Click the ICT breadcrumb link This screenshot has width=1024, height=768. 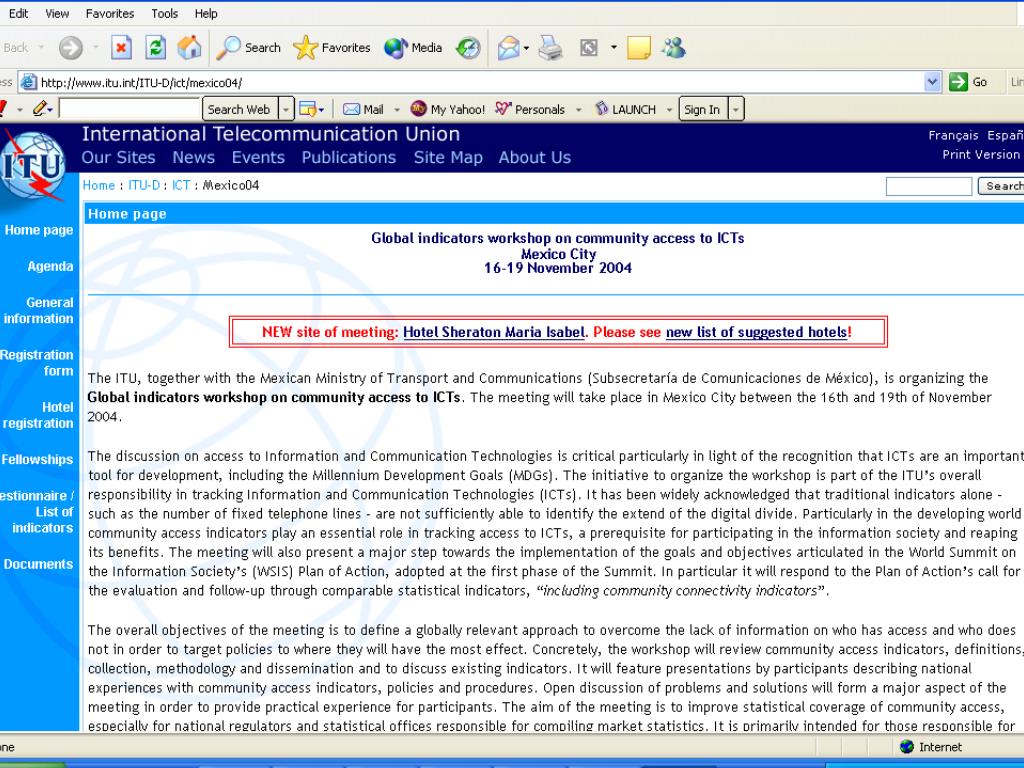[x=181, y=185]
